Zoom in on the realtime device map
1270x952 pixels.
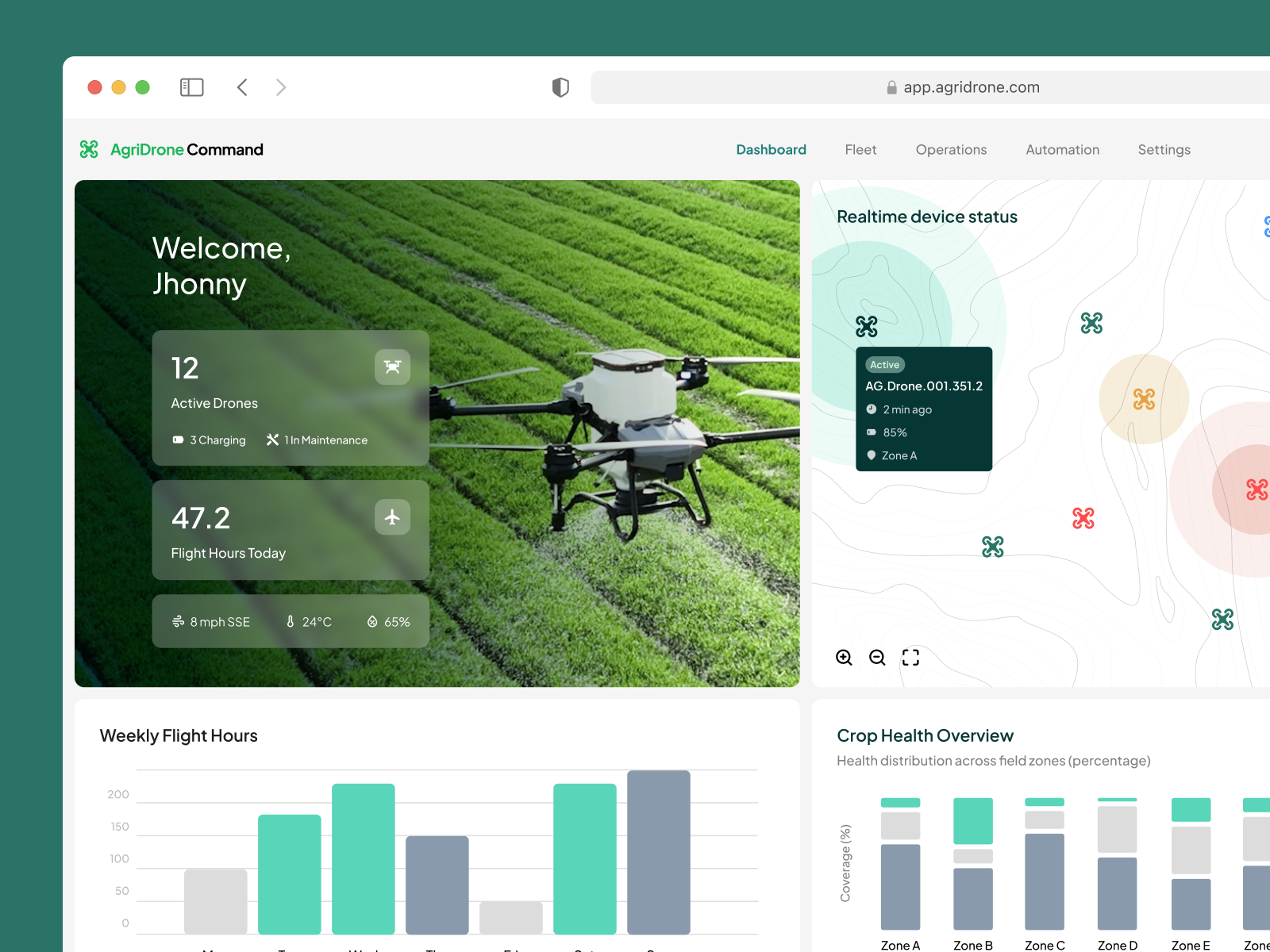[x=844, y=657]
